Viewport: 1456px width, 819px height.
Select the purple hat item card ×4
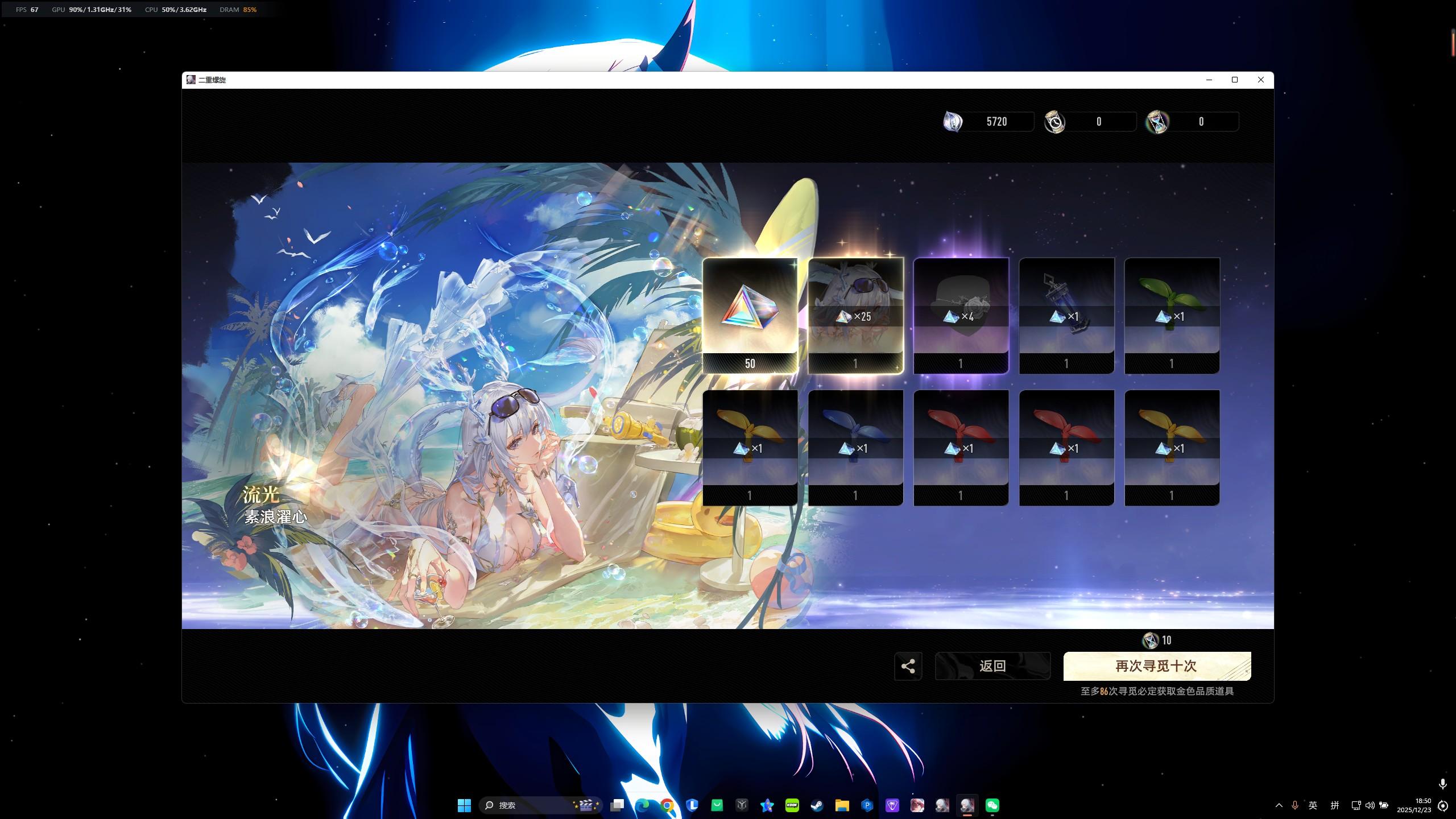coord(961,316)
